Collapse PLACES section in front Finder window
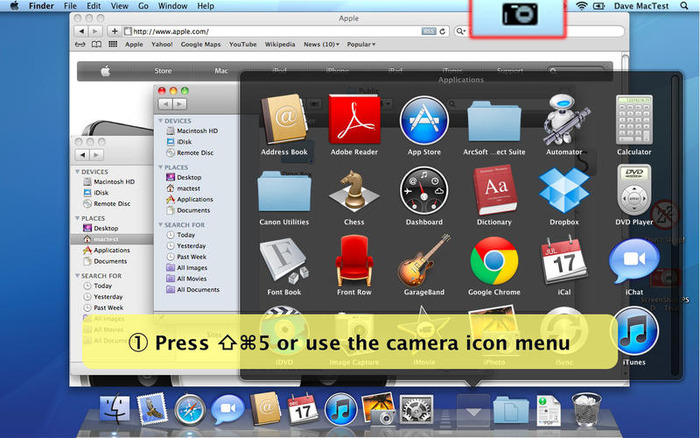Viewport: 700px width, 438px height. (160, 167)
